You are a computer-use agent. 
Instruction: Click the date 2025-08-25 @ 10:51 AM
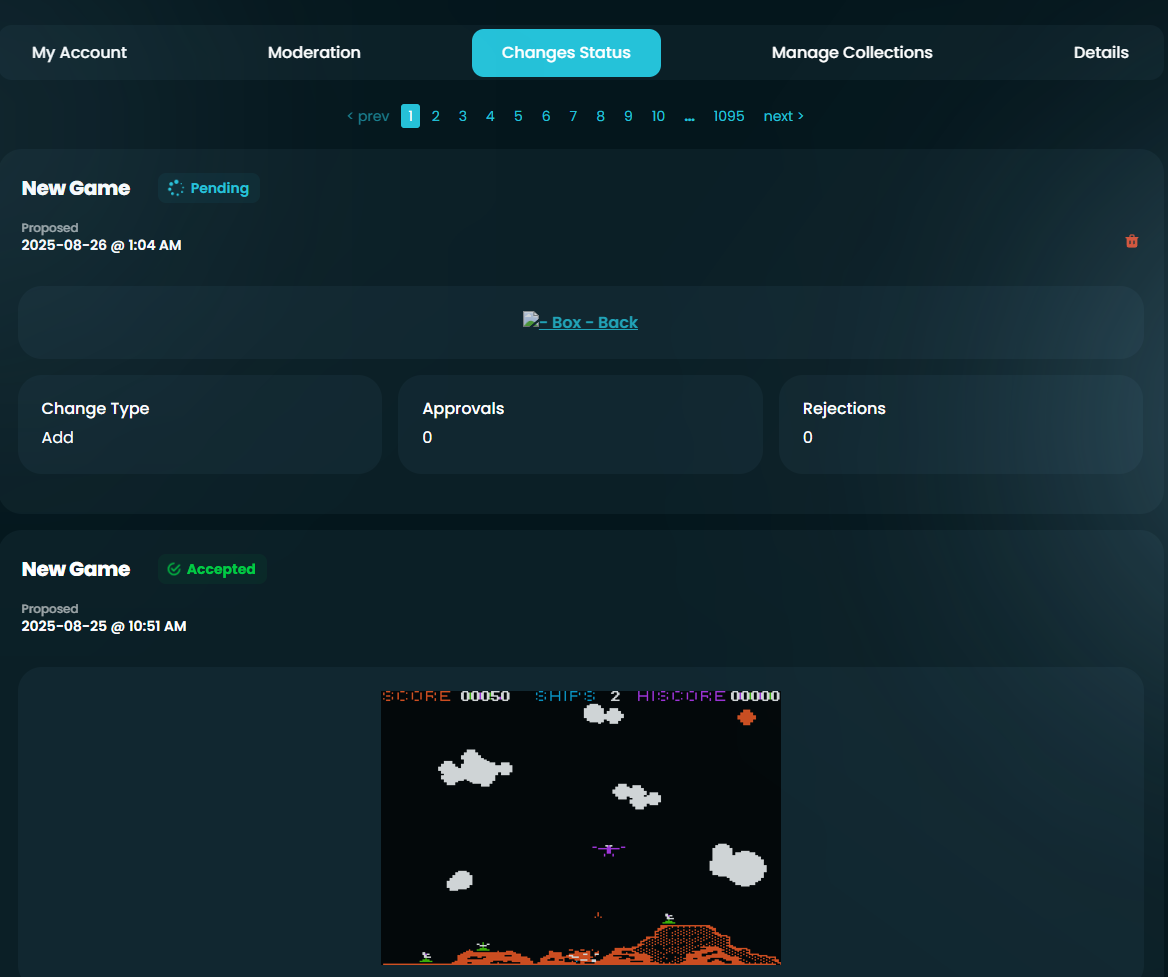[x=104, y=626]
